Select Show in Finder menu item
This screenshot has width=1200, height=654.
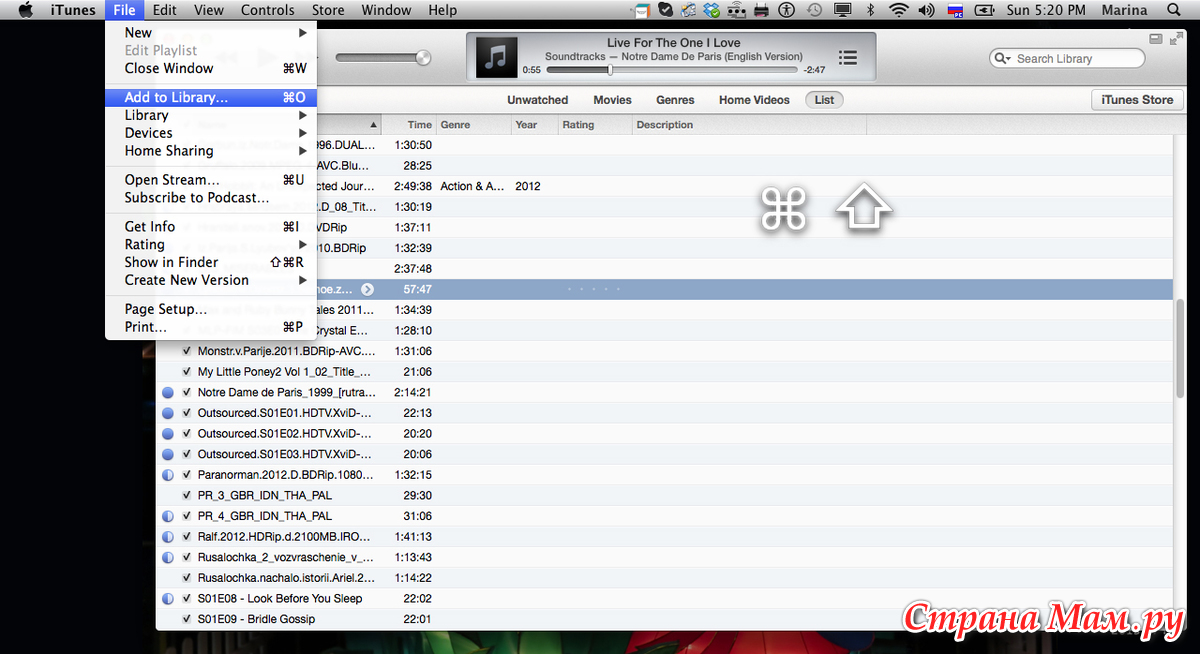pos(211,262)
